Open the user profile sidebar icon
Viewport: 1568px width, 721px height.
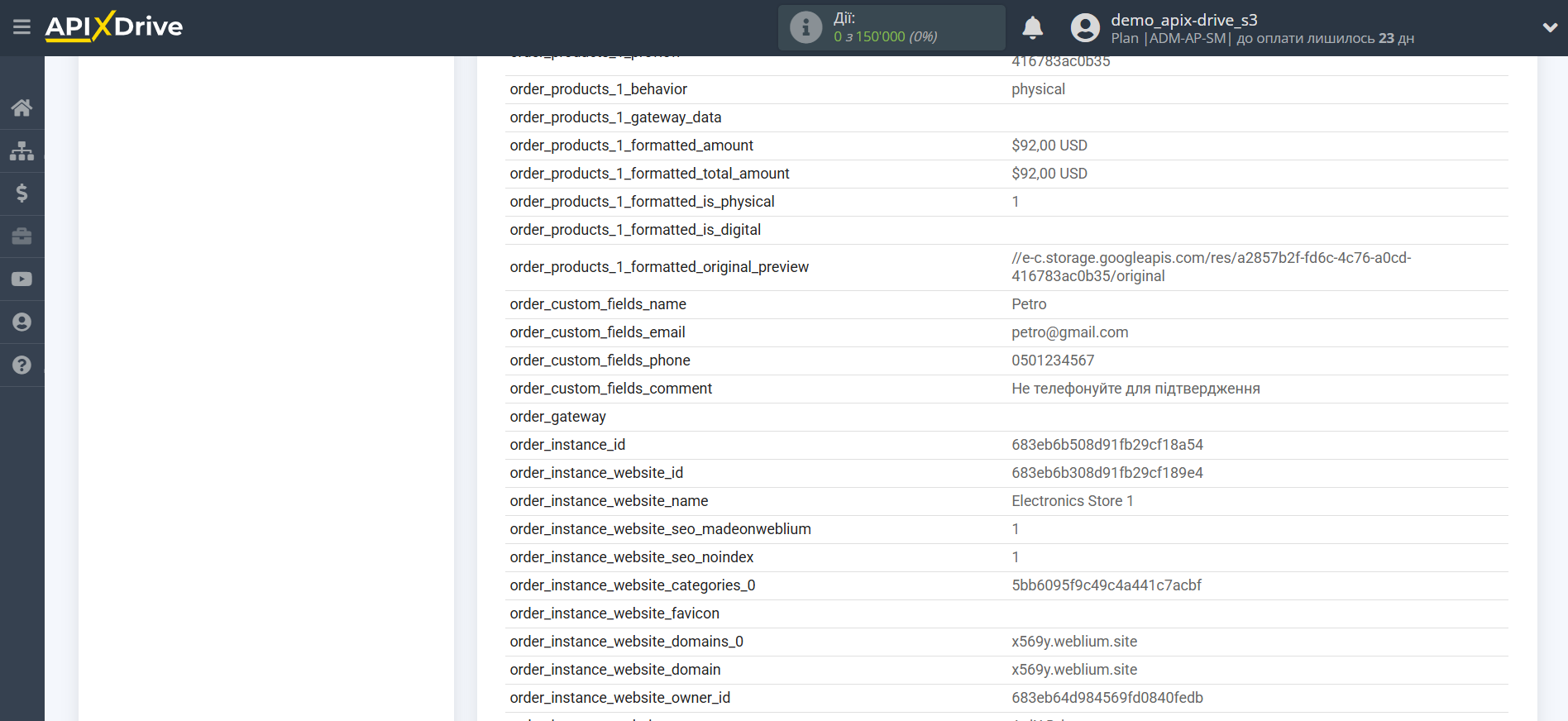pyautogui.click(x=22, y=322)
